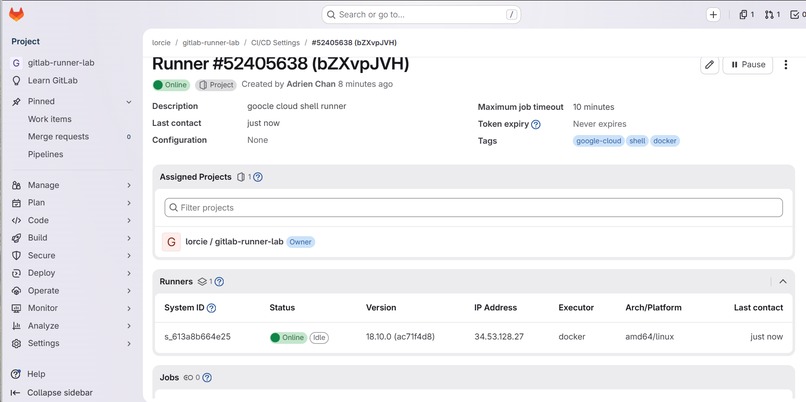Open lorcie breadcrumb link
The image size is (806, 402).
(x=161, y=43)
